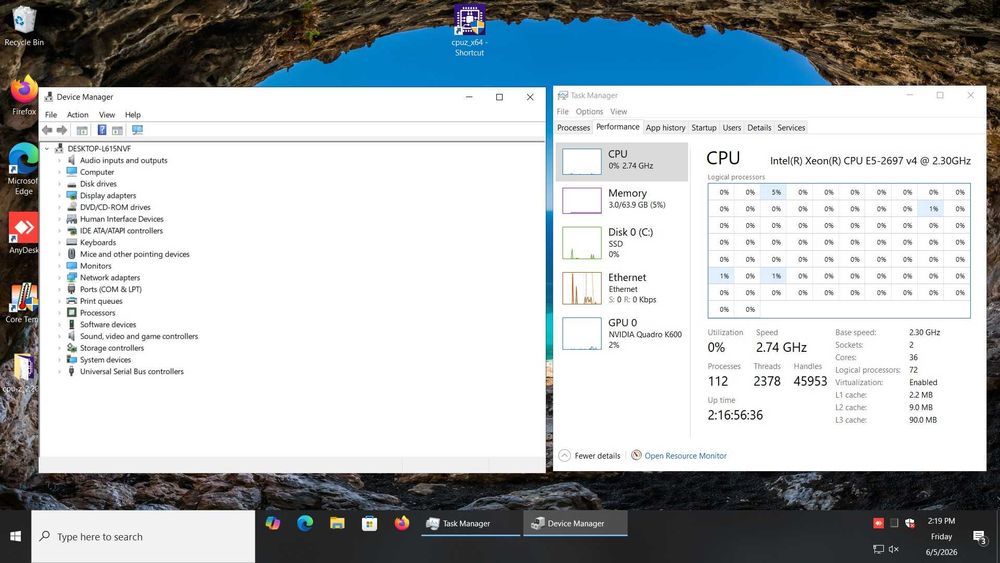Image resolution: width=1000 pixels, height=563 pixels.
Task: Select the GPU 0 NVIDIA Quadro K600 entry
Action: coord(622,333)
